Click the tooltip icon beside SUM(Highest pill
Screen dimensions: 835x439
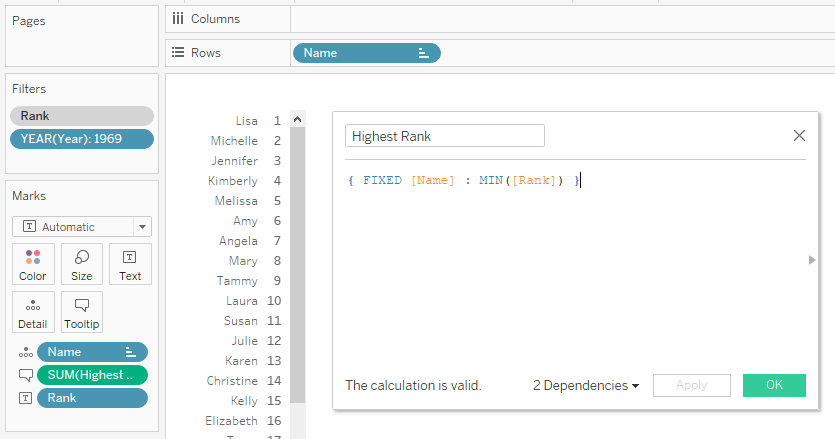click(25, 375)
